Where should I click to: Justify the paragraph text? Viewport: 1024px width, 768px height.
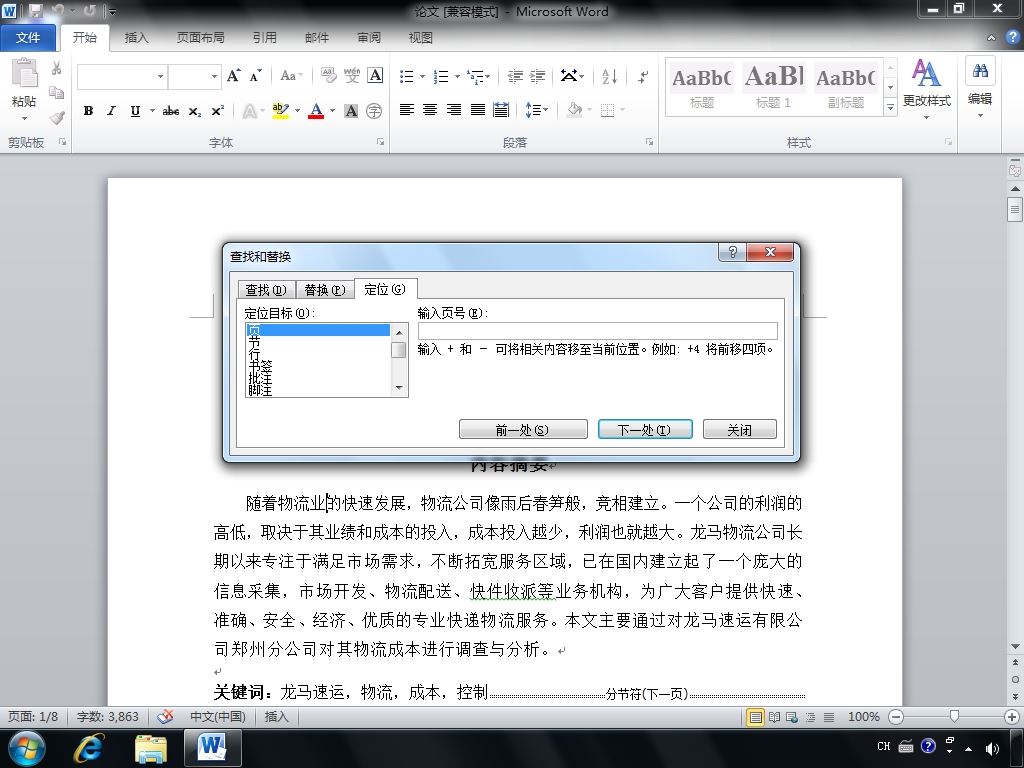coord(477,110)
